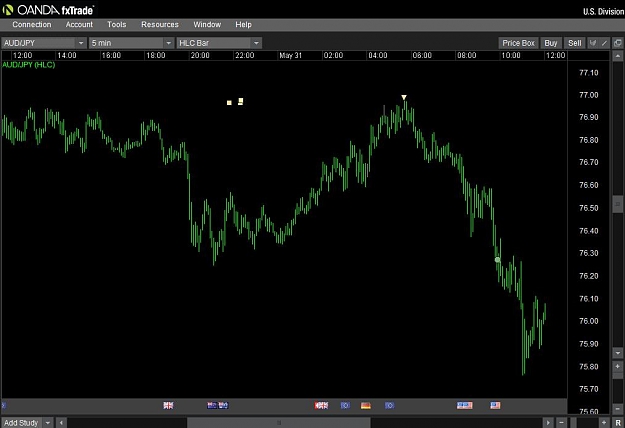Click the Price Box button

[518, 43]
